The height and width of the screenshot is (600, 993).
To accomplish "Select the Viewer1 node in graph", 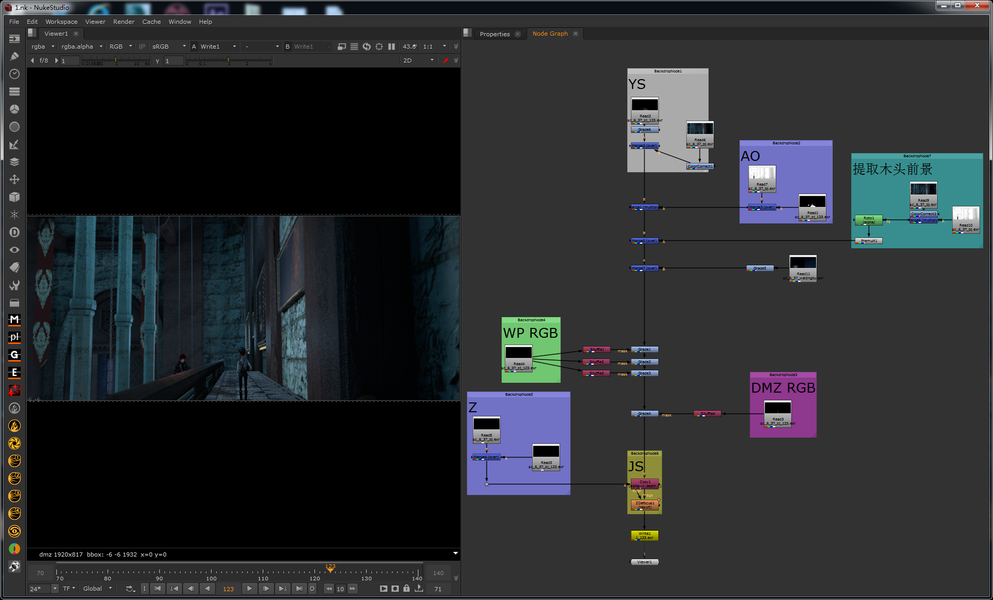I will click(x=645, y=561).
